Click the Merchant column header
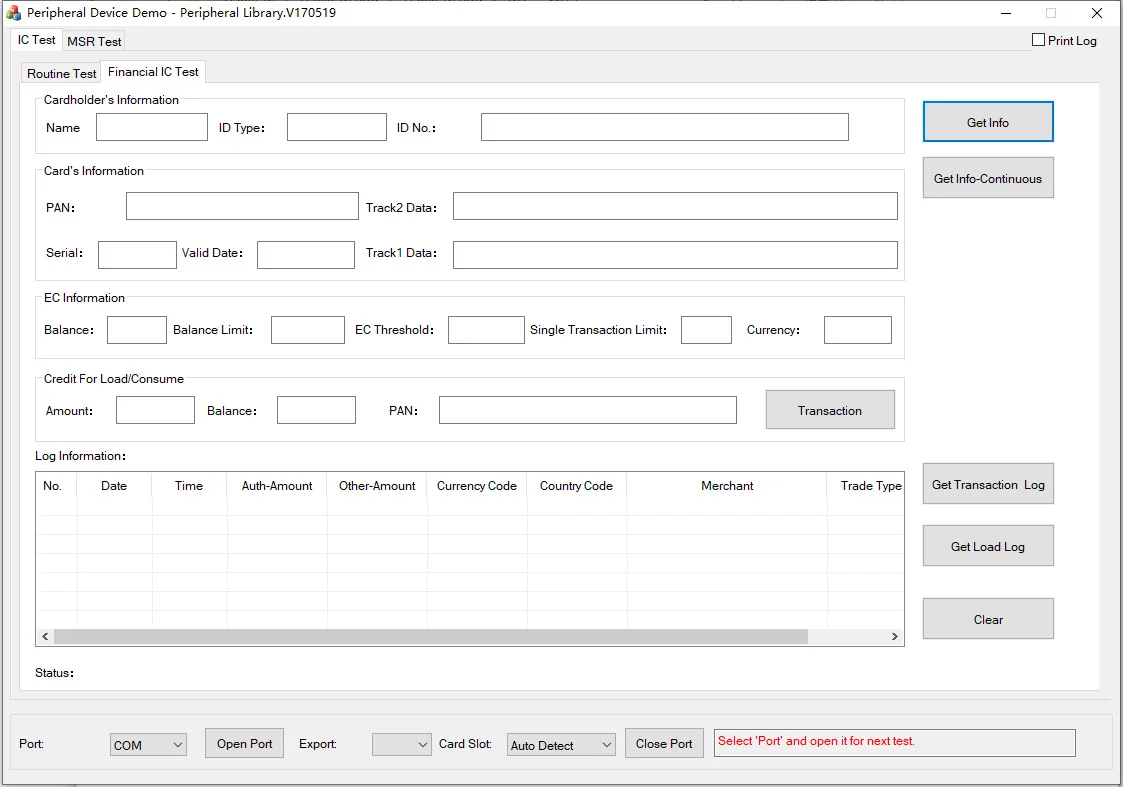The width and height of the screenshot is (1123, 787). pos(727,486)
